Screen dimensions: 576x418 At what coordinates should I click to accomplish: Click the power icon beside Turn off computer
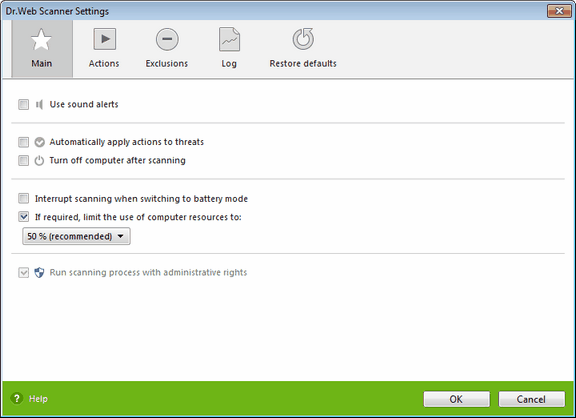39,161
